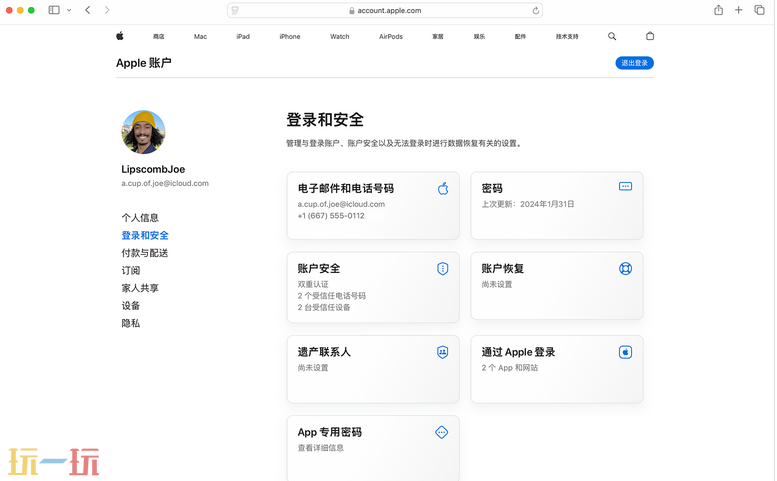Open AirPods in the navigation bar

click(391, 37)
